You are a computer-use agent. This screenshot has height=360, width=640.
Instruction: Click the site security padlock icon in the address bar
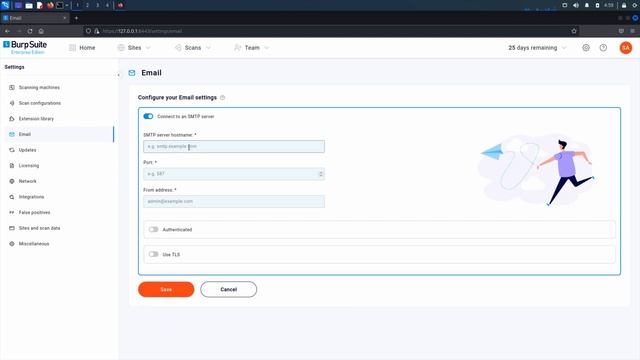tap(97, 31)
